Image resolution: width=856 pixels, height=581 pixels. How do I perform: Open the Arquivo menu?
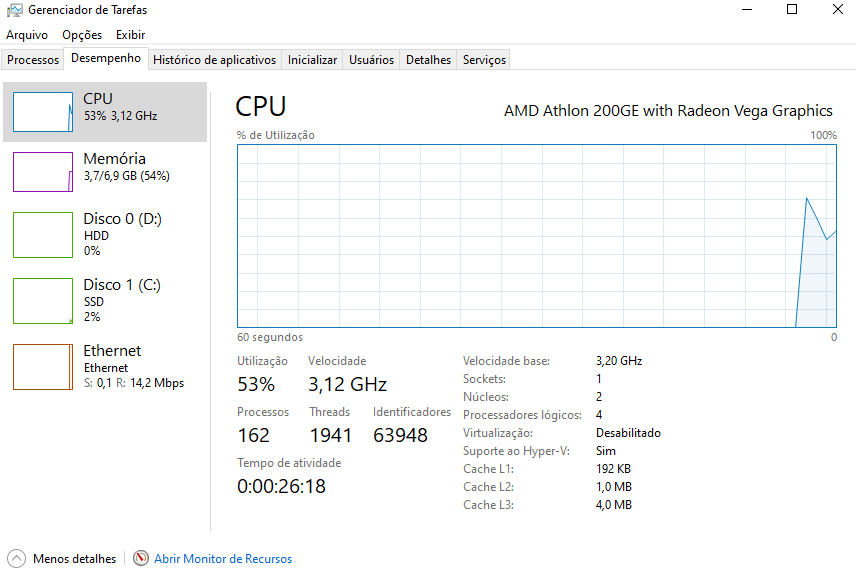[x=27, y=35]
